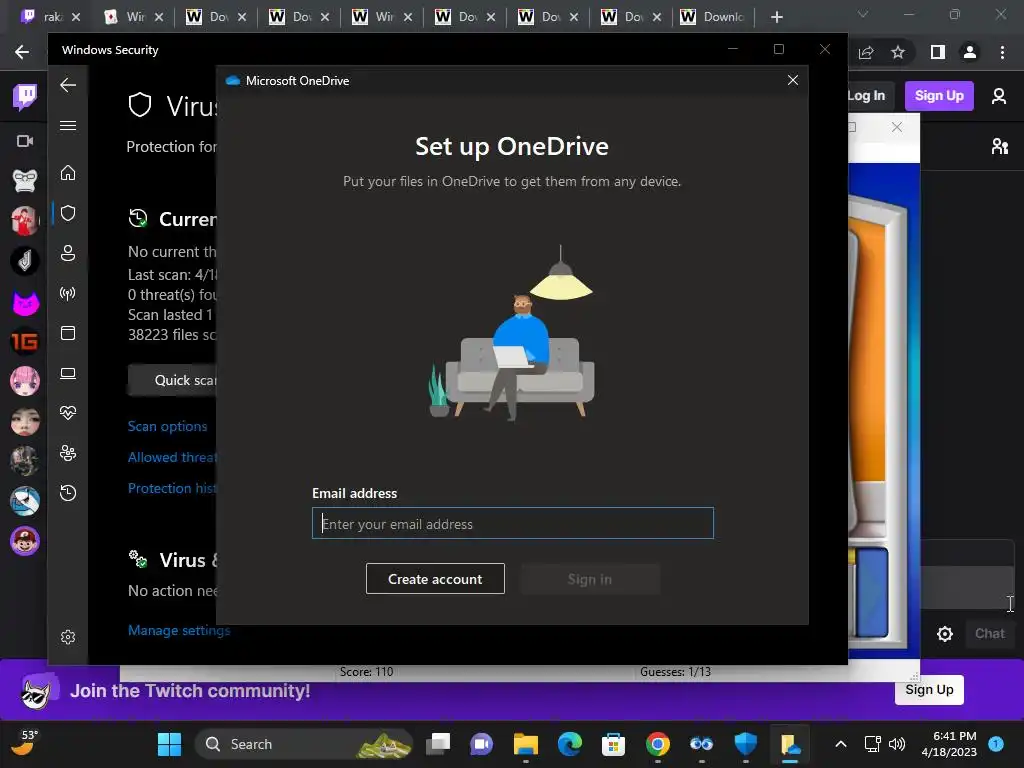Click the Twitch Log In button
The image size is (1024, 768).
click(x=866, y=96)
